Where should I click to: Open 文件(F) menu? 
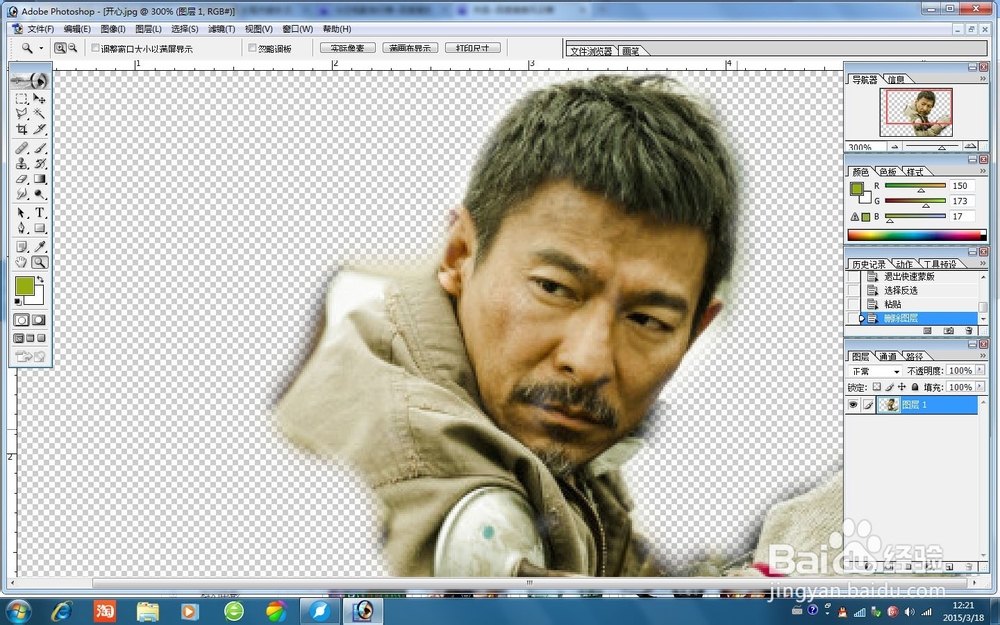coord(41,29)
